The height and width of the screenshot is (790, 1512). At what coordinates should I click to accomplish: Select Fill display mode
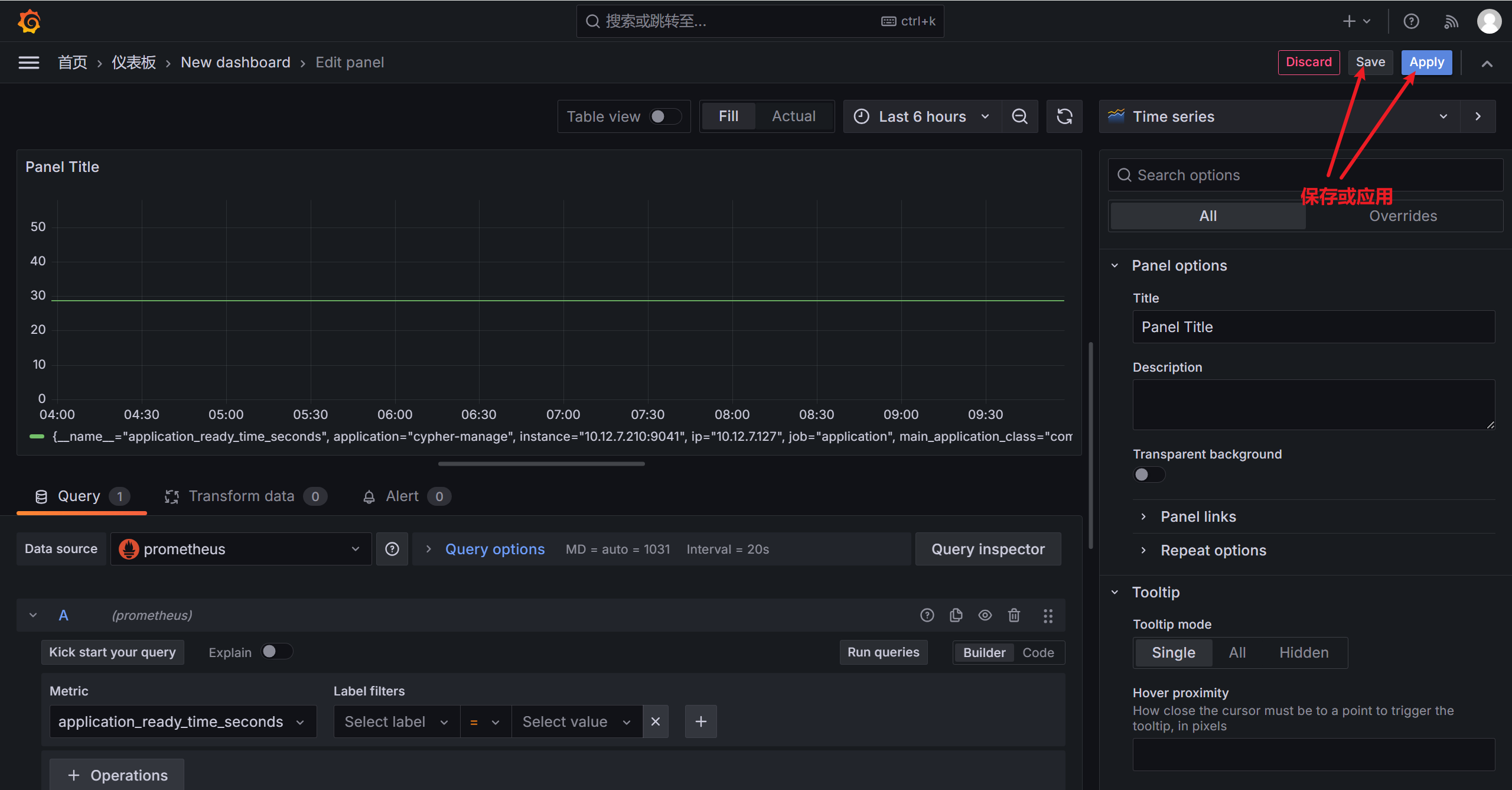tap(728, 116)
